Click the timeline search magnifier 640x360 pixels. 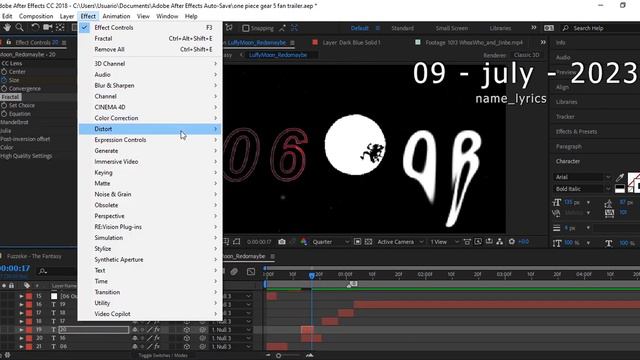click(x=42, y=271)
